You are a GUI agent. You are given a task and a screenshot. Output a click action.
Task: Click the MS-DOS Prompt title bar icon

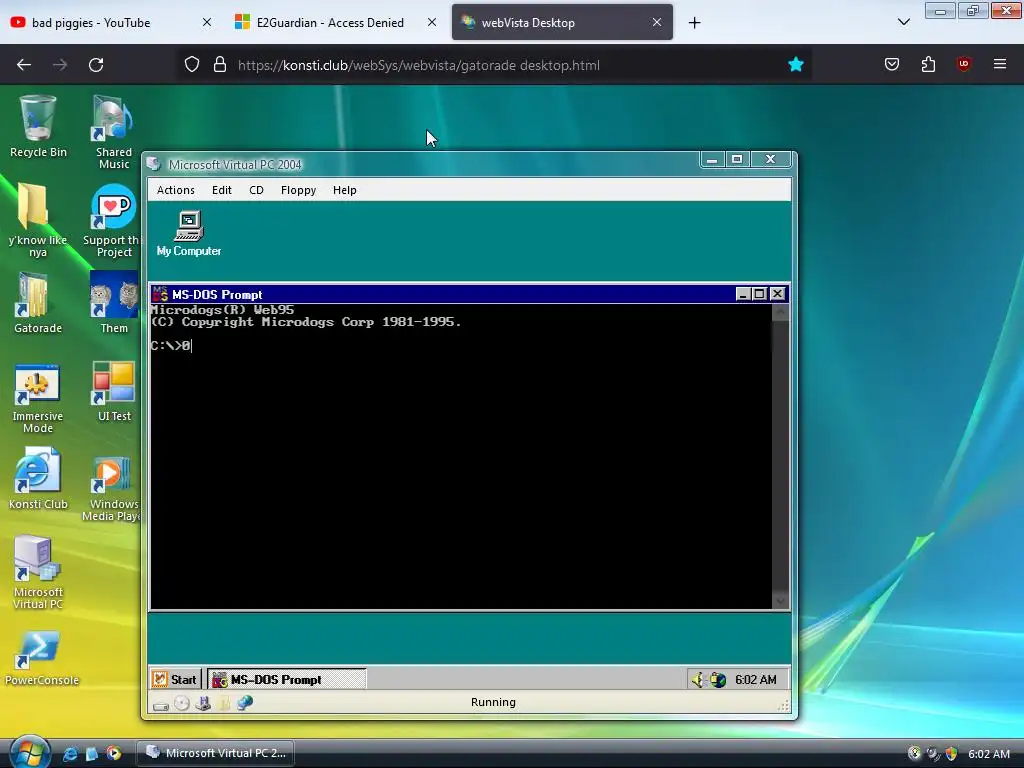click(x=160, y=295)
